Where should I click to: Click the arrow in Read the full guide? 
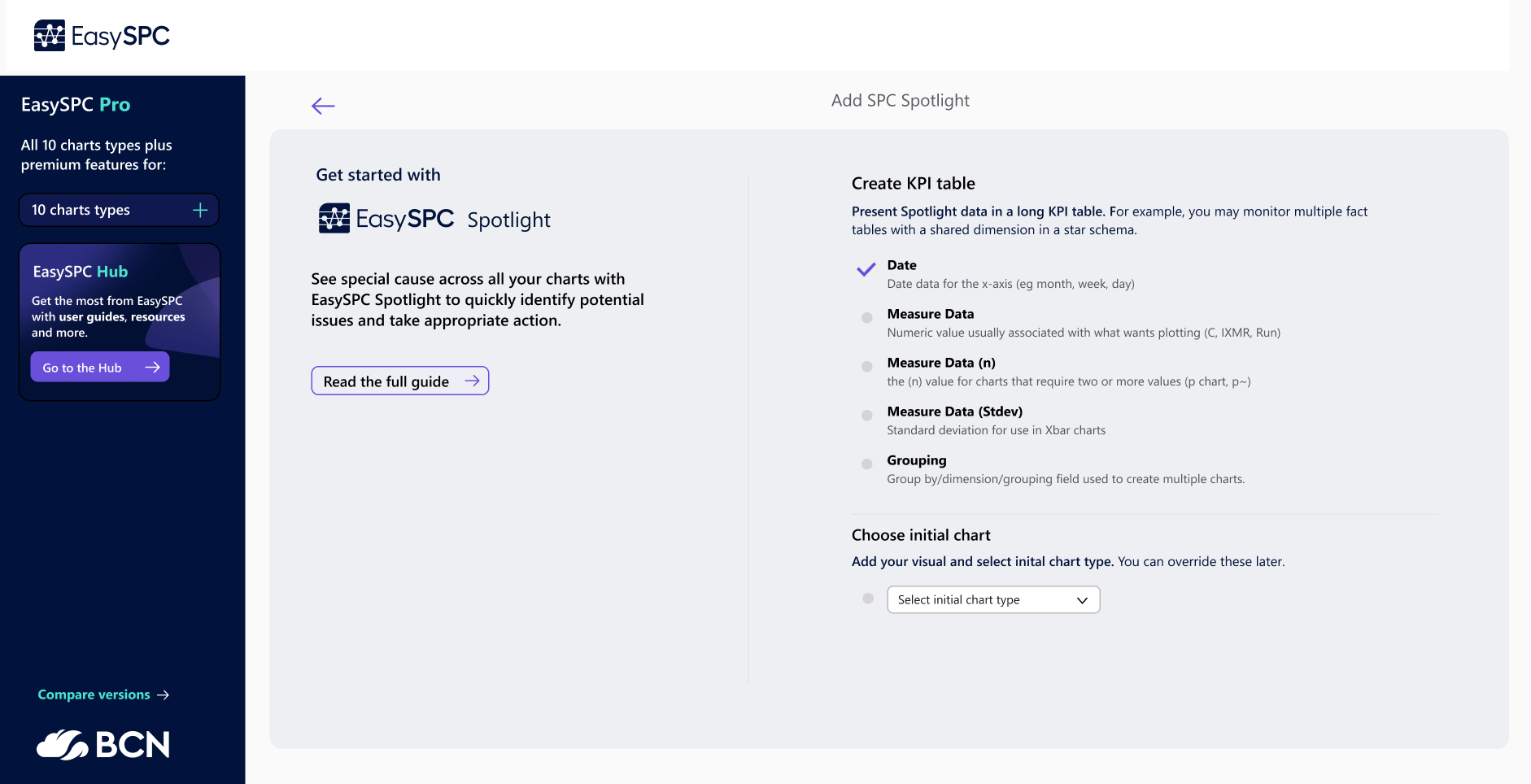point(472,381)
